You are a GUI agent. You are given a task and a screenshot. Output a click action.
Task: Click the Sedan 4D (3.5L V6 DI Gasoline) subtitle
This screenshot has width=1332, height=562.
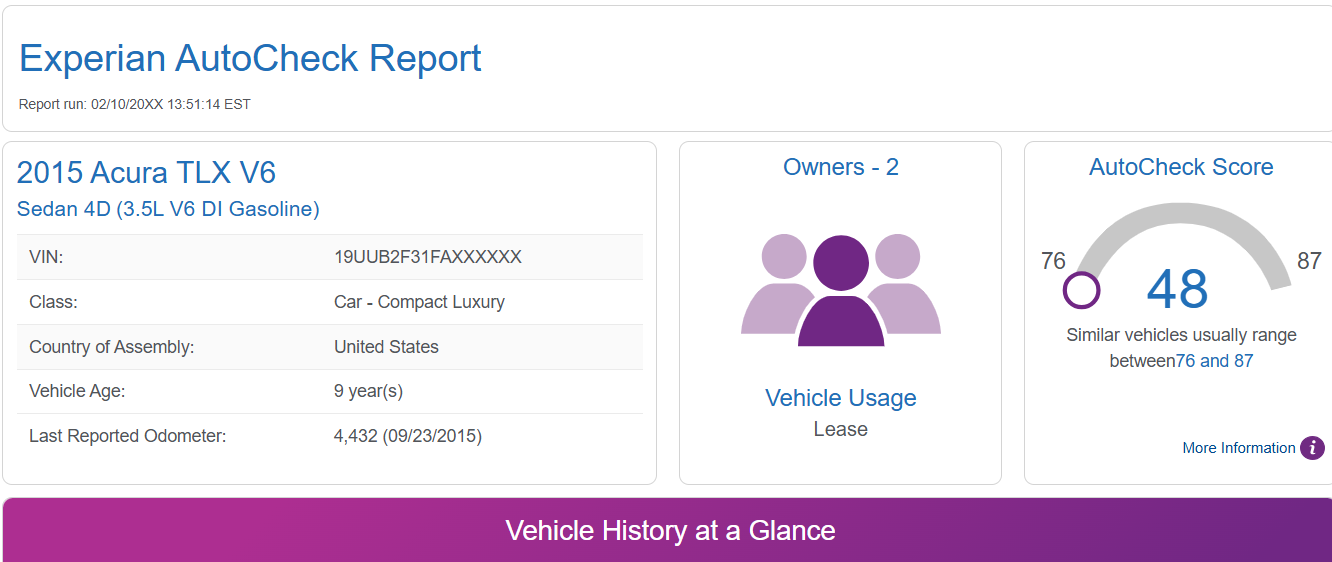(168, 209)
